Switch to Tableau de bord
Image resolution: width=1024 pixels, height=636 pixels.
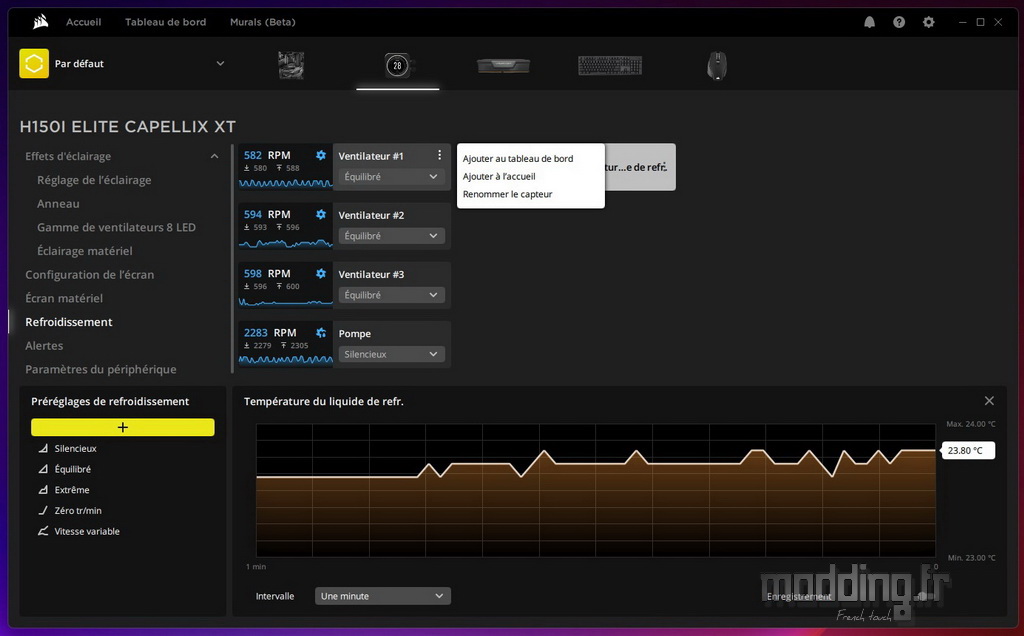point(165,22)
